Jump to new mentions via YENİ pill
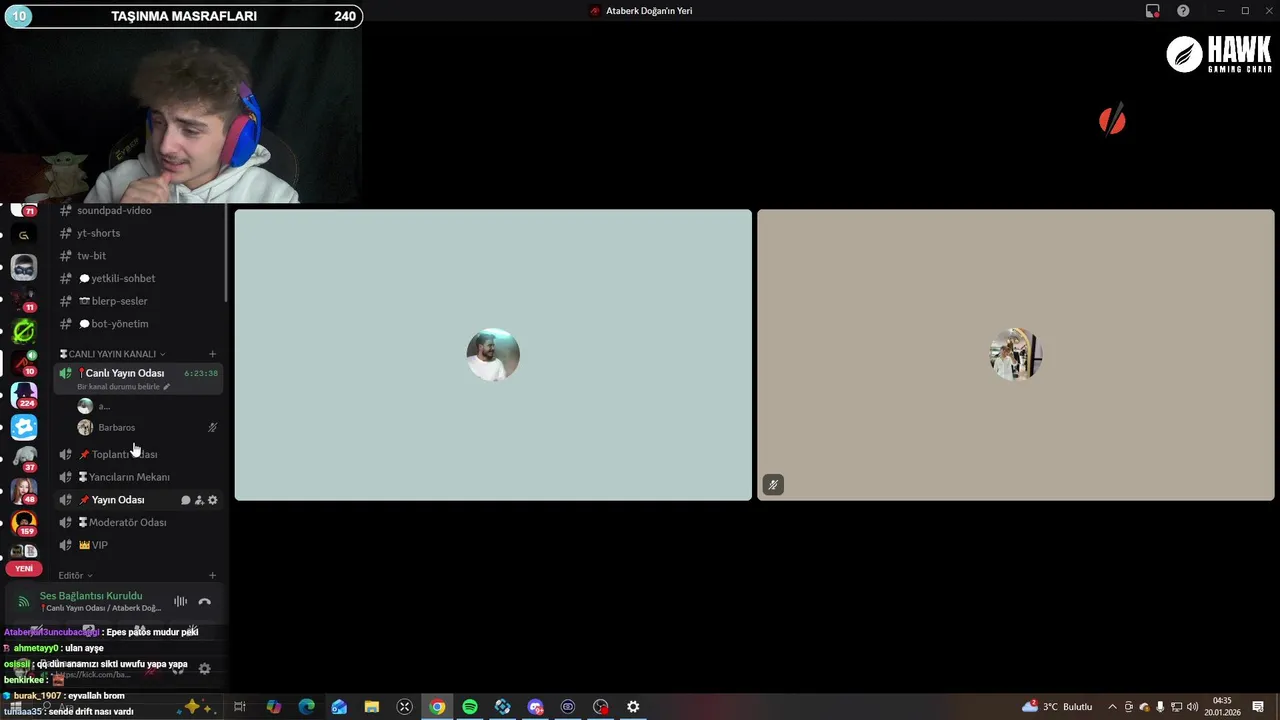 point(24,569)
